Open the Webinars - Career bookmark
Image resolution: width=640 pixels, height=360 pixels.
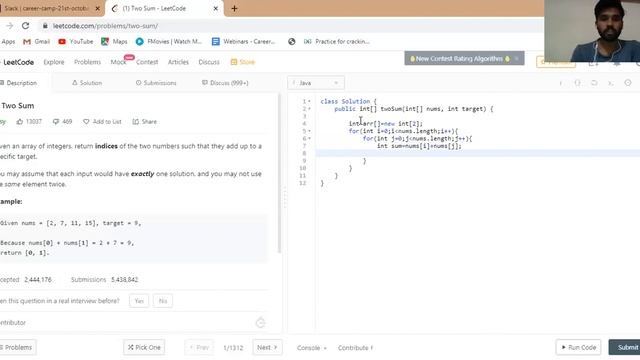tap(244, 42)
